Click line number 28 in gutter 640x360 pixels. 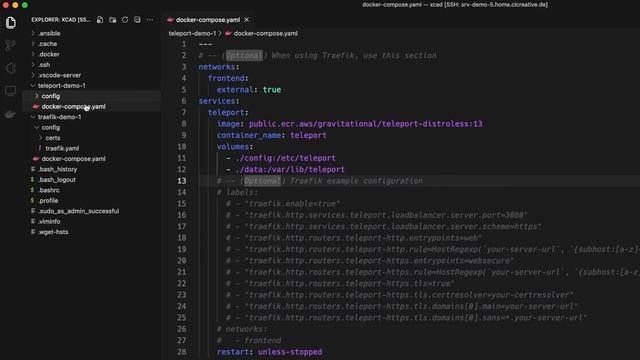pyautogui.click(x=182, y=352)
